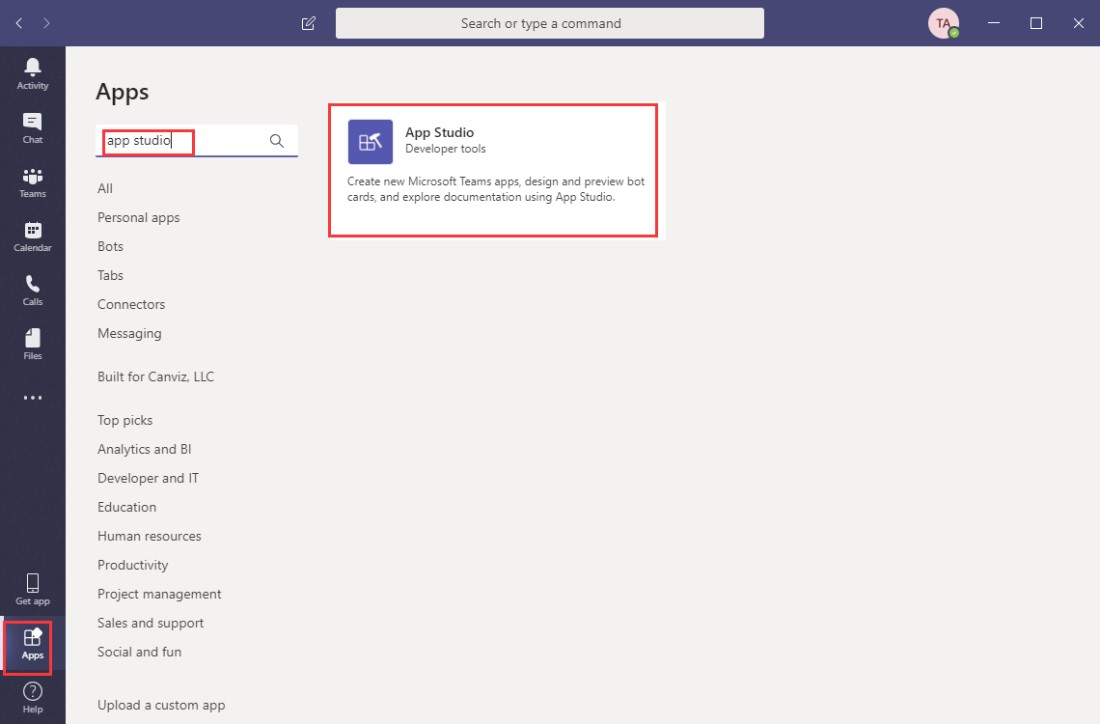Show apps Built for Canviz, LLC
1100x724 pixels.
(x=156, y=377)
